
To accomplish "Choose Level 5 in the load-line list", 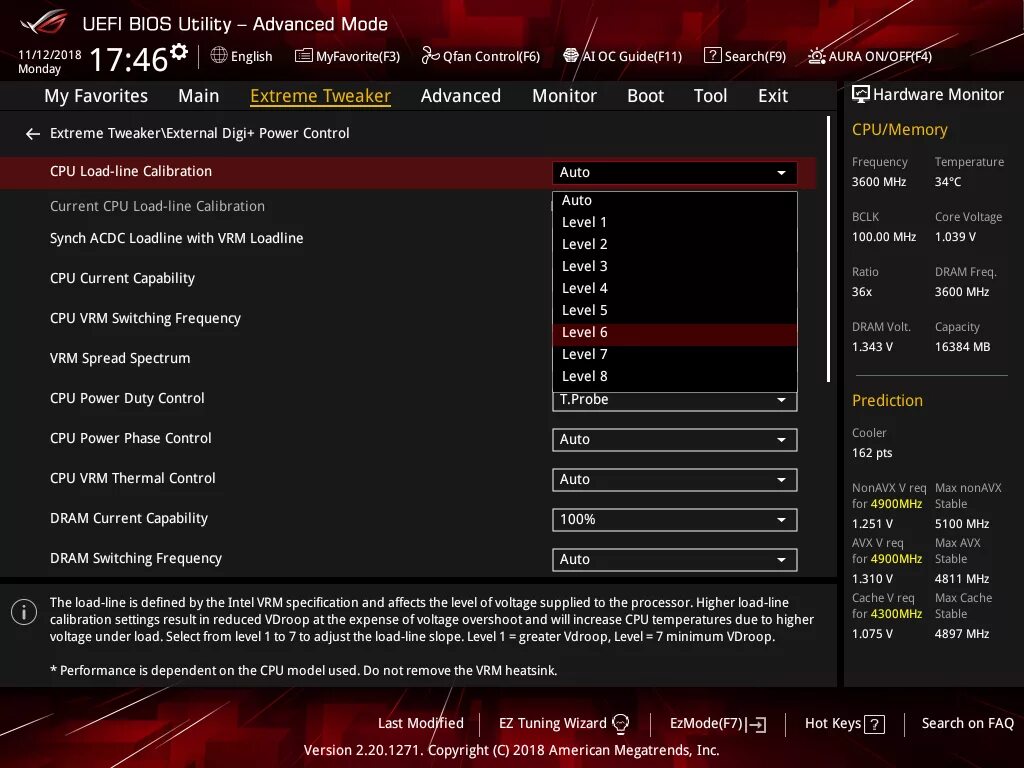I will (675, 310).
